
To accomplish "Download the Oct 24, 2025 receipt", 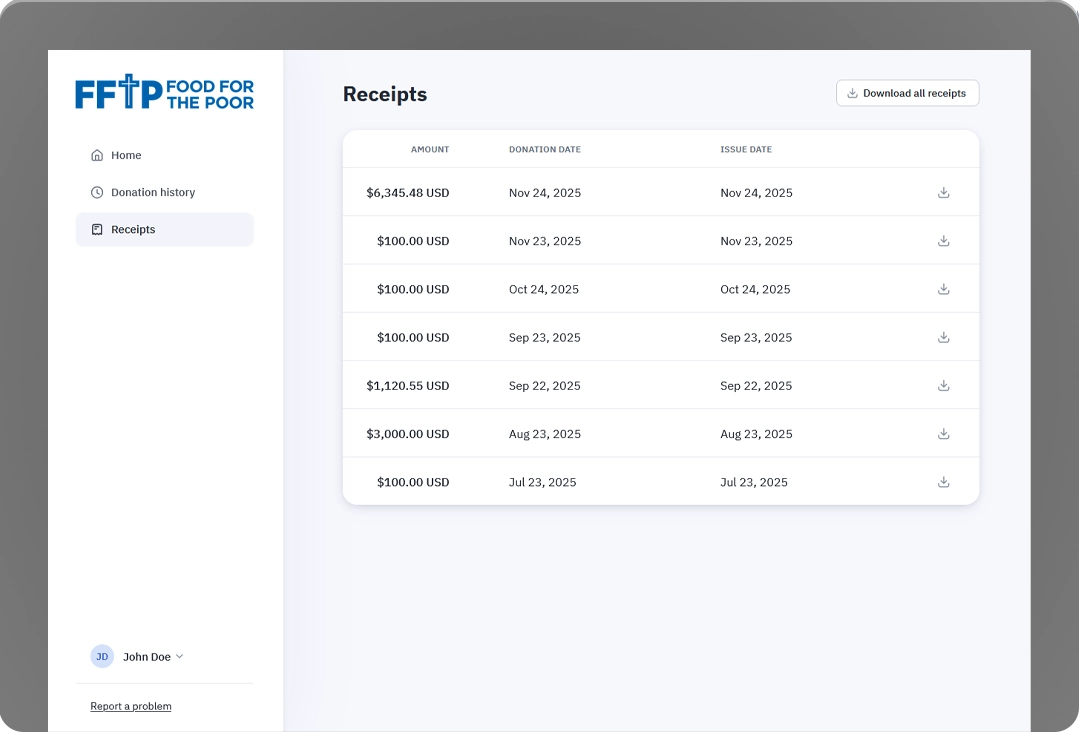I will 943,289.
